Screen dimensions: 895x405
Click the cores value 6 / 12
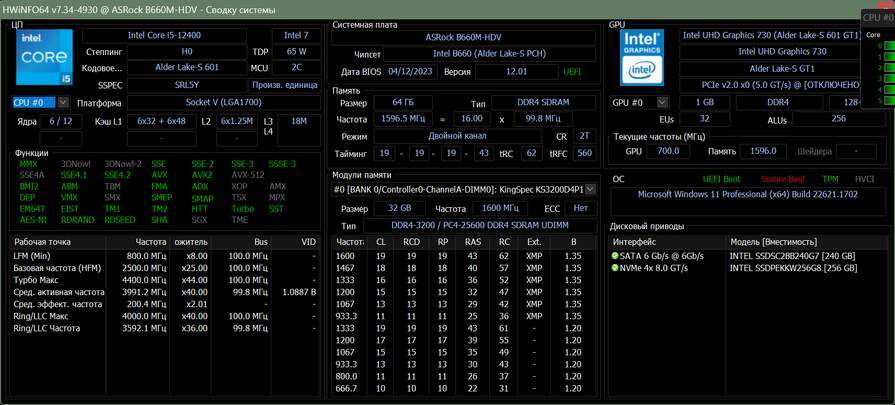(x=61, y=122)
